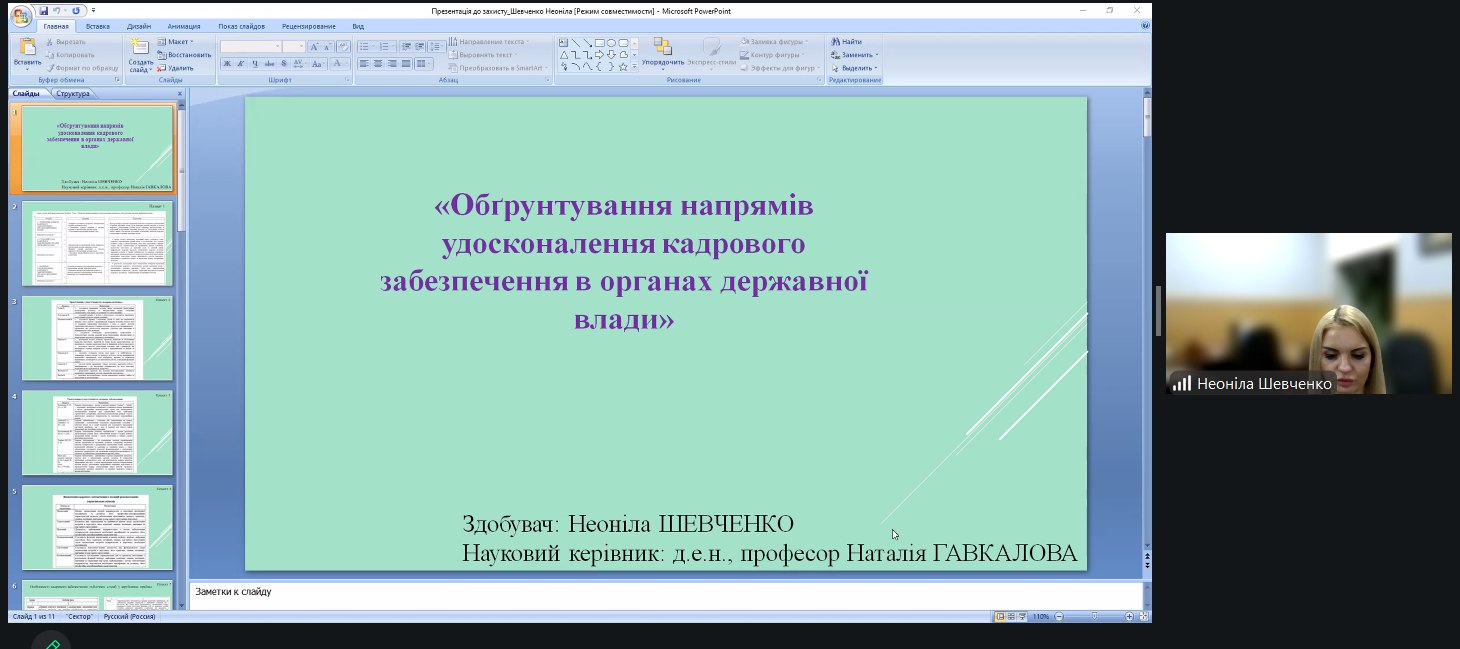
Task: Switch to slide sorter view
Action: point(1012,617)
